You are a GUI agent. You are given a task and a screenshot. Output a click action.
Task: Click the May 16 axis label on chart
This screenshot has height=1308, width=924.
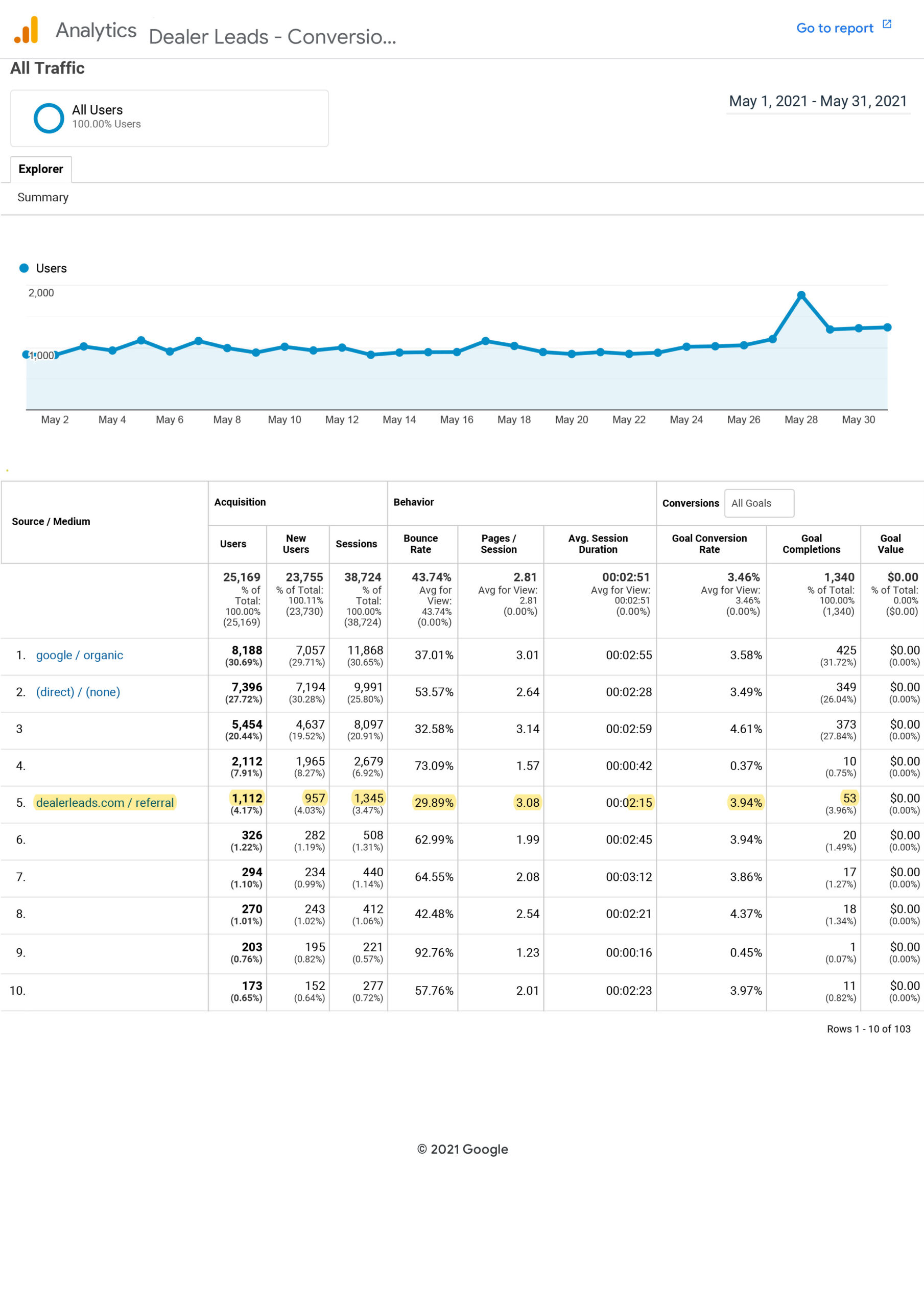[456, 419]
